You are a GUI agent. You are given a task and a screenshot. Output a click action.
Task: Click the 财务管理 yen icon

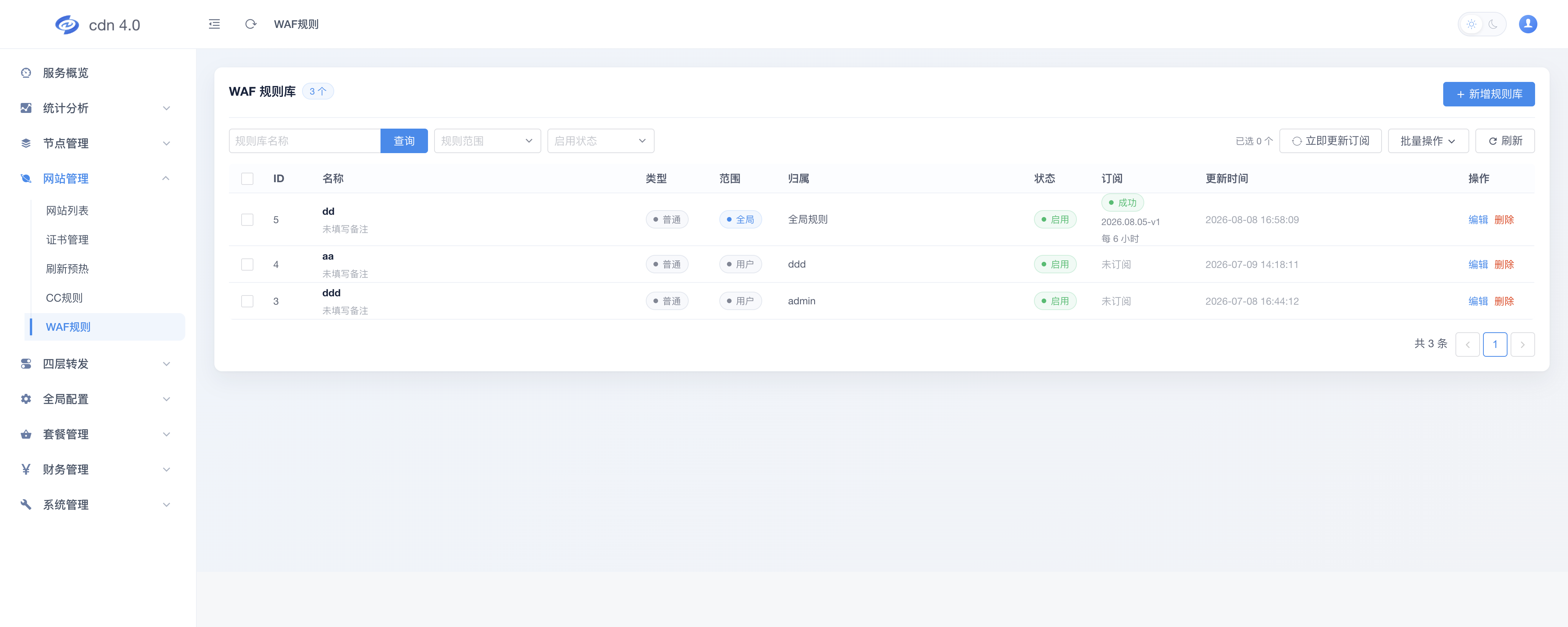click(26, 469)
